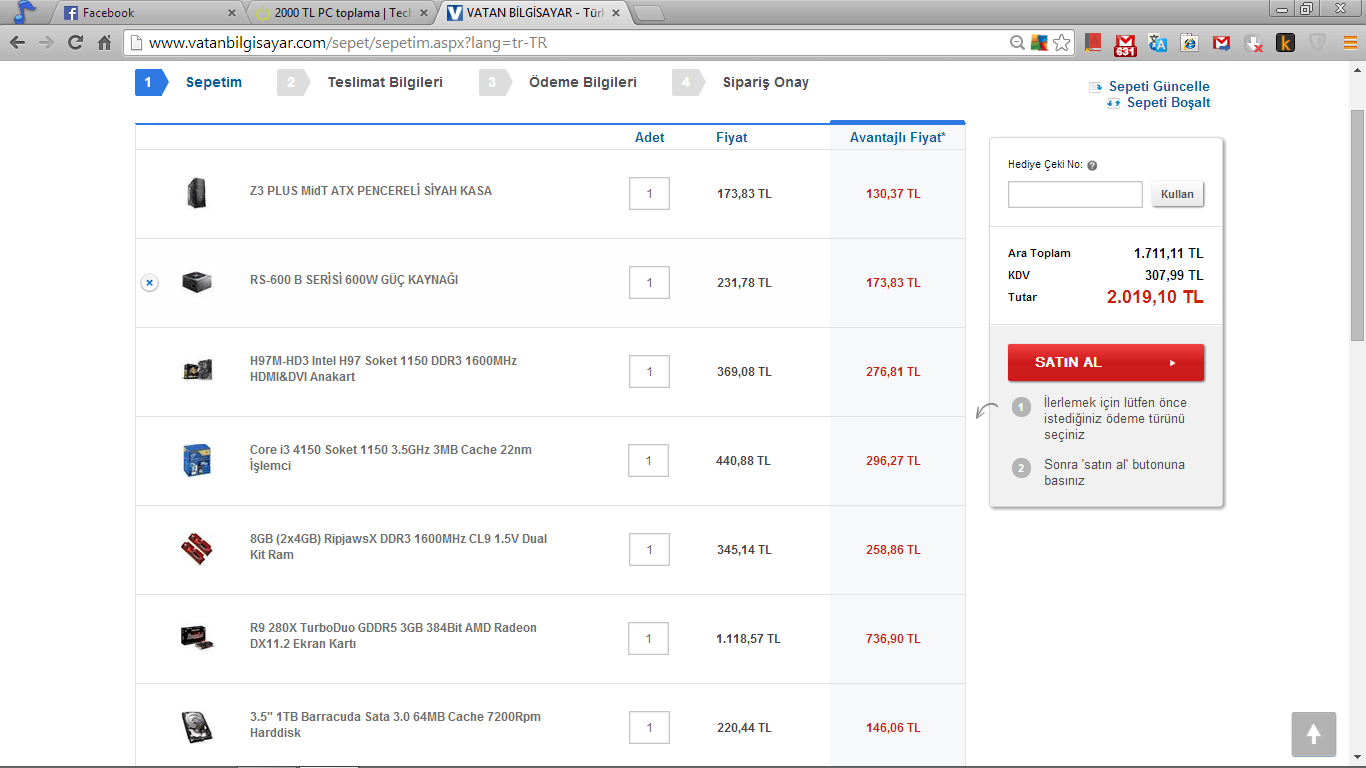The image size is (1366, 768).
Task: Click the quantity field for R9 280X card
Action: [x=649, y=638]
